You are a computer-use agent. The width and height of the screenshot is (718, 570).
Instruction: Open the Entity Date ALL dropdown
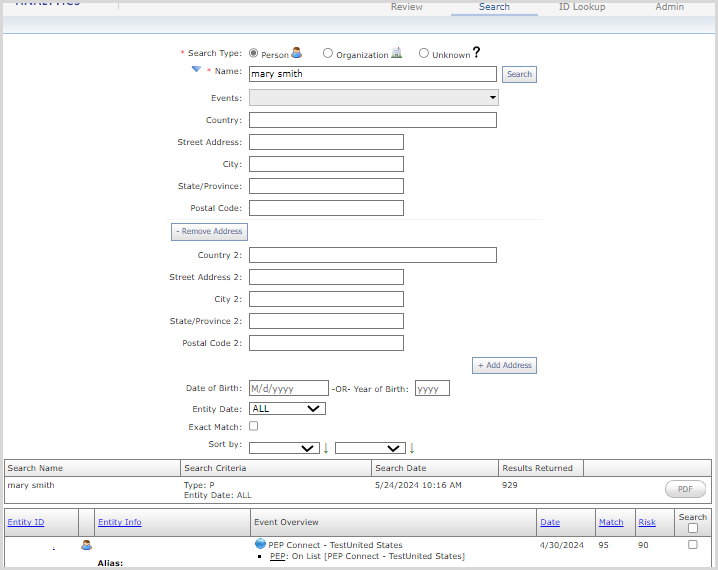(287, 408)
